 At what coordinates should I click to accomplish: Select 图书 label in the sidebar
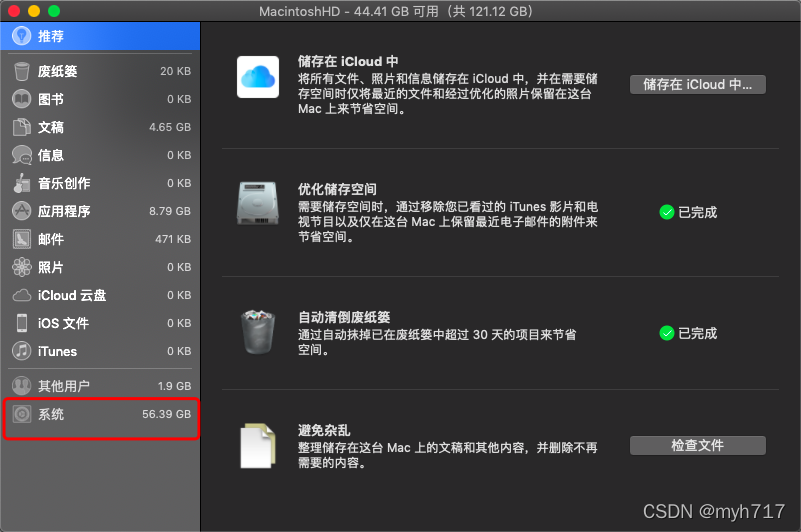tap(51, 99)
